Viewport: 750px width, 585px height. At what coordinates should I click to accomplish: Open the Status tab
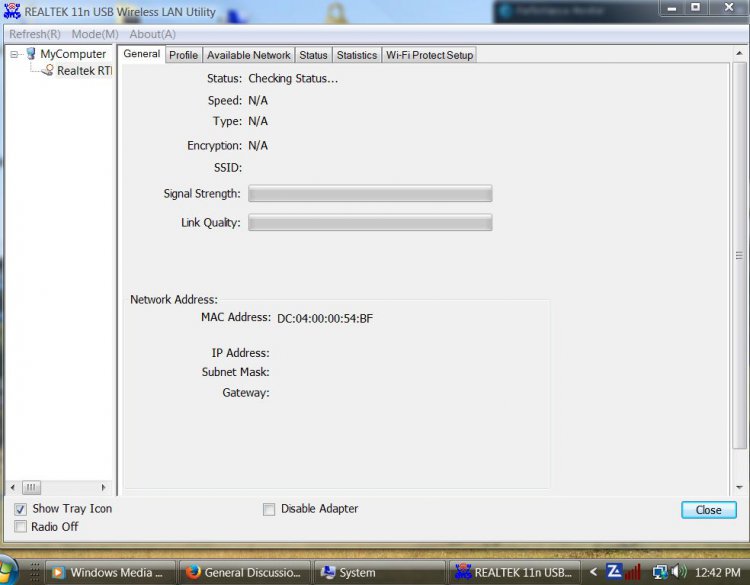(x=313, y=55)
